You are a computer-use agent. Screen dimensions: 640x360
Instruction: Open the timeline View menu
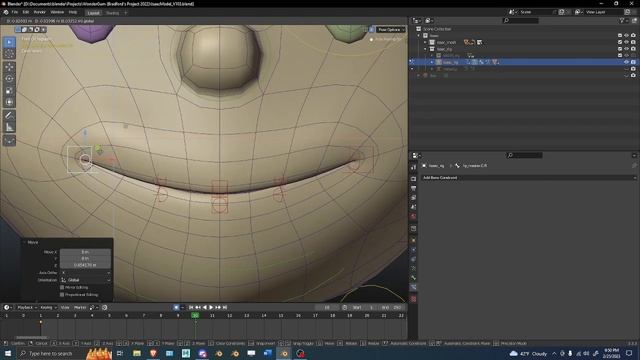click(x=65, y=307)
